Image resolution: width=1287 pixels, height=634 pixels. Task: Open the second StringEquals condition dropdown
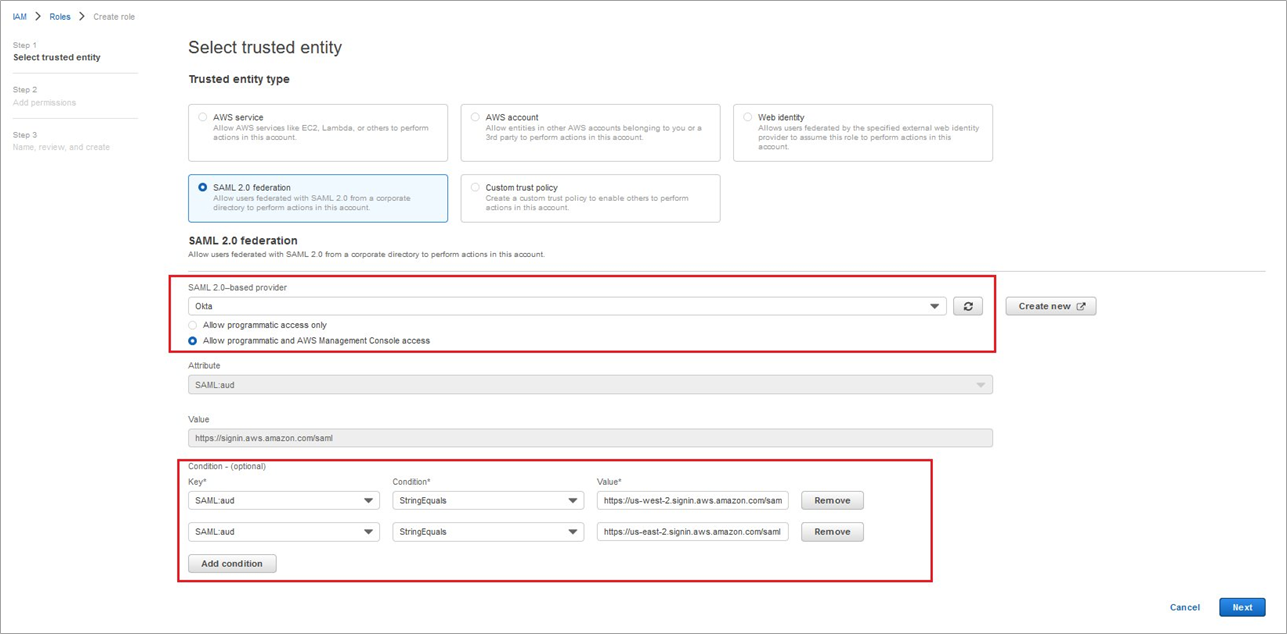coord(487,532)
